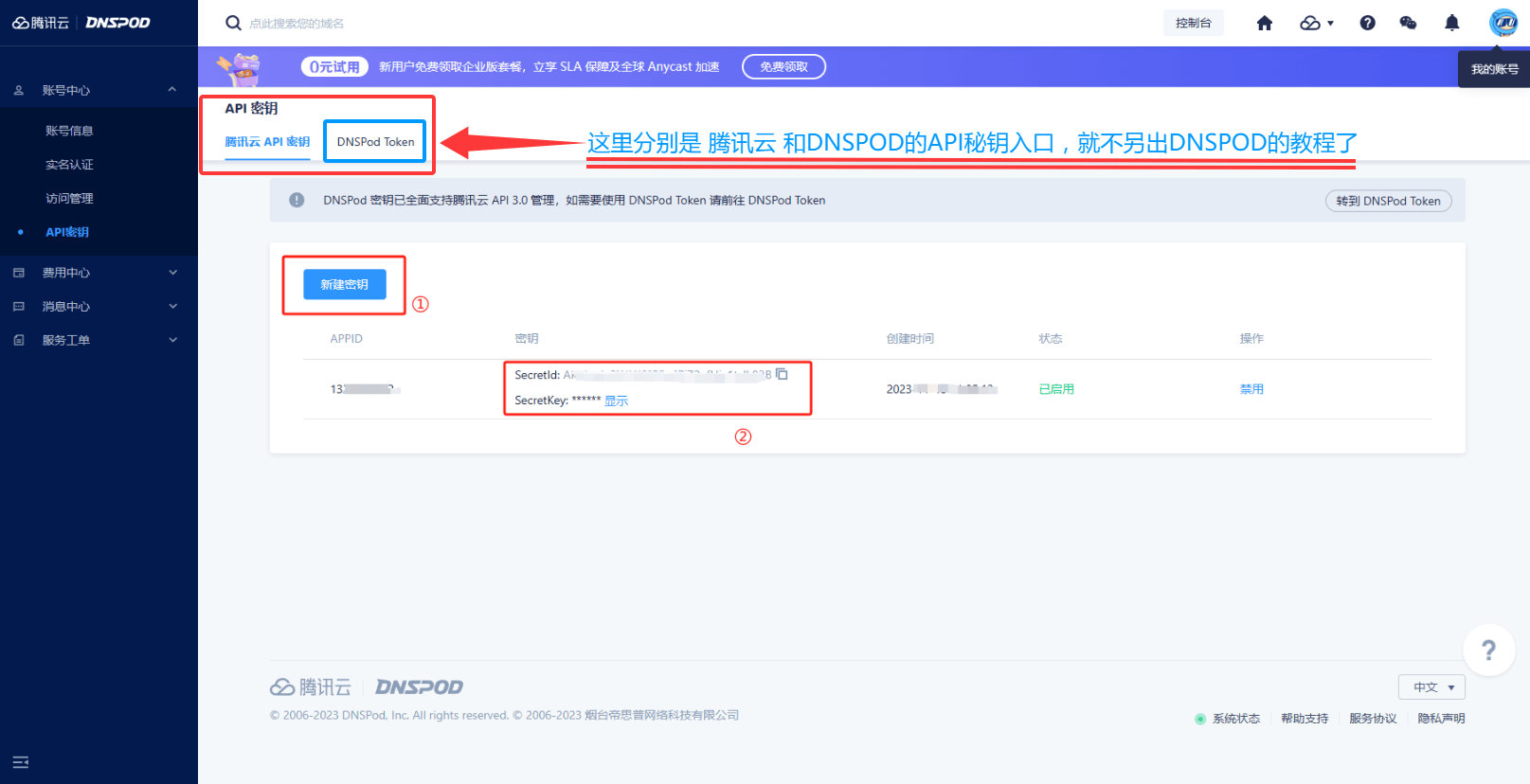
Task: Click the 消息中心 message icon
Action: pos(18,307)
